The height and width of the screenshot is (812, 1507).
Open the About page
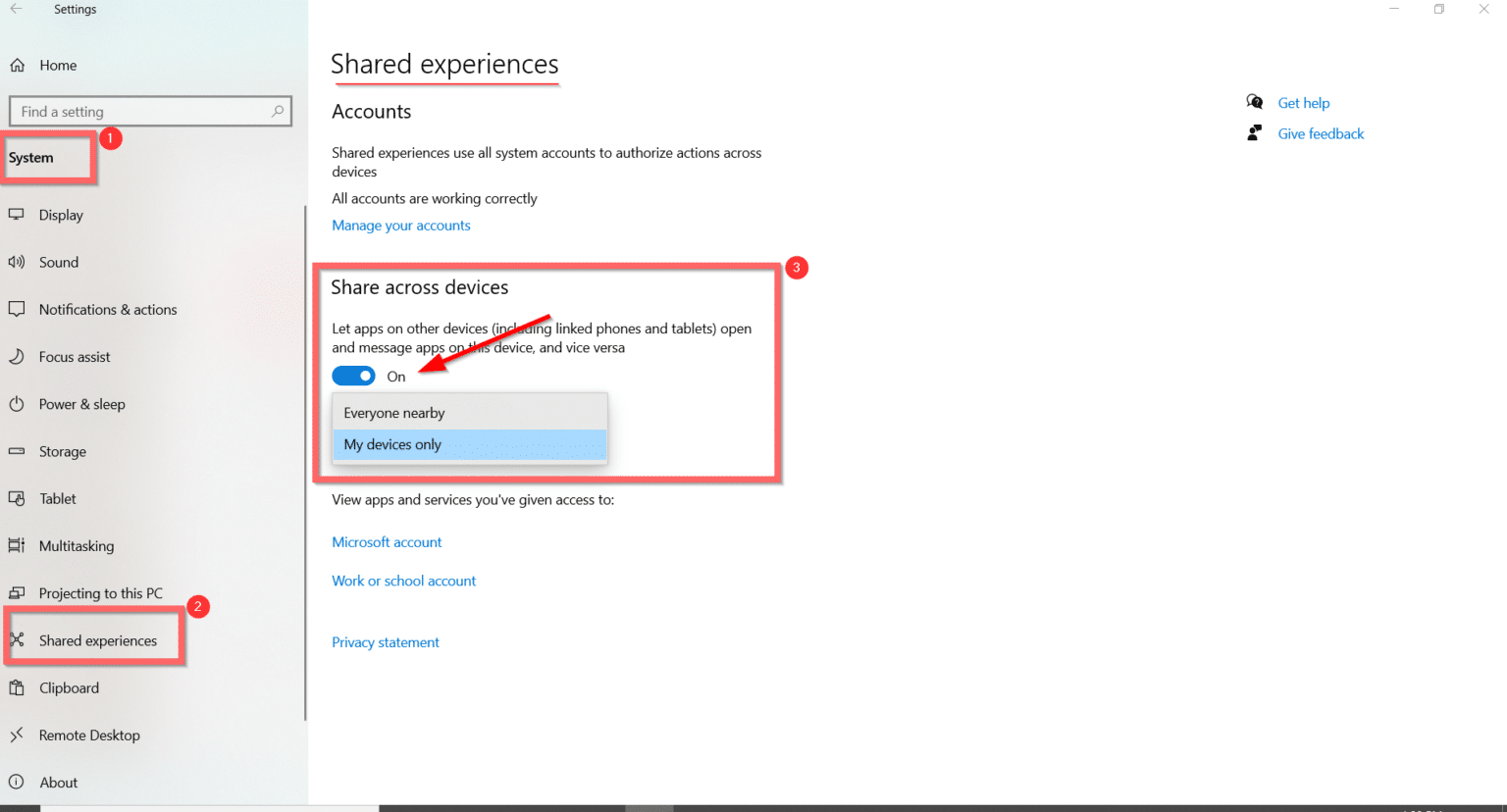[59, 783]
